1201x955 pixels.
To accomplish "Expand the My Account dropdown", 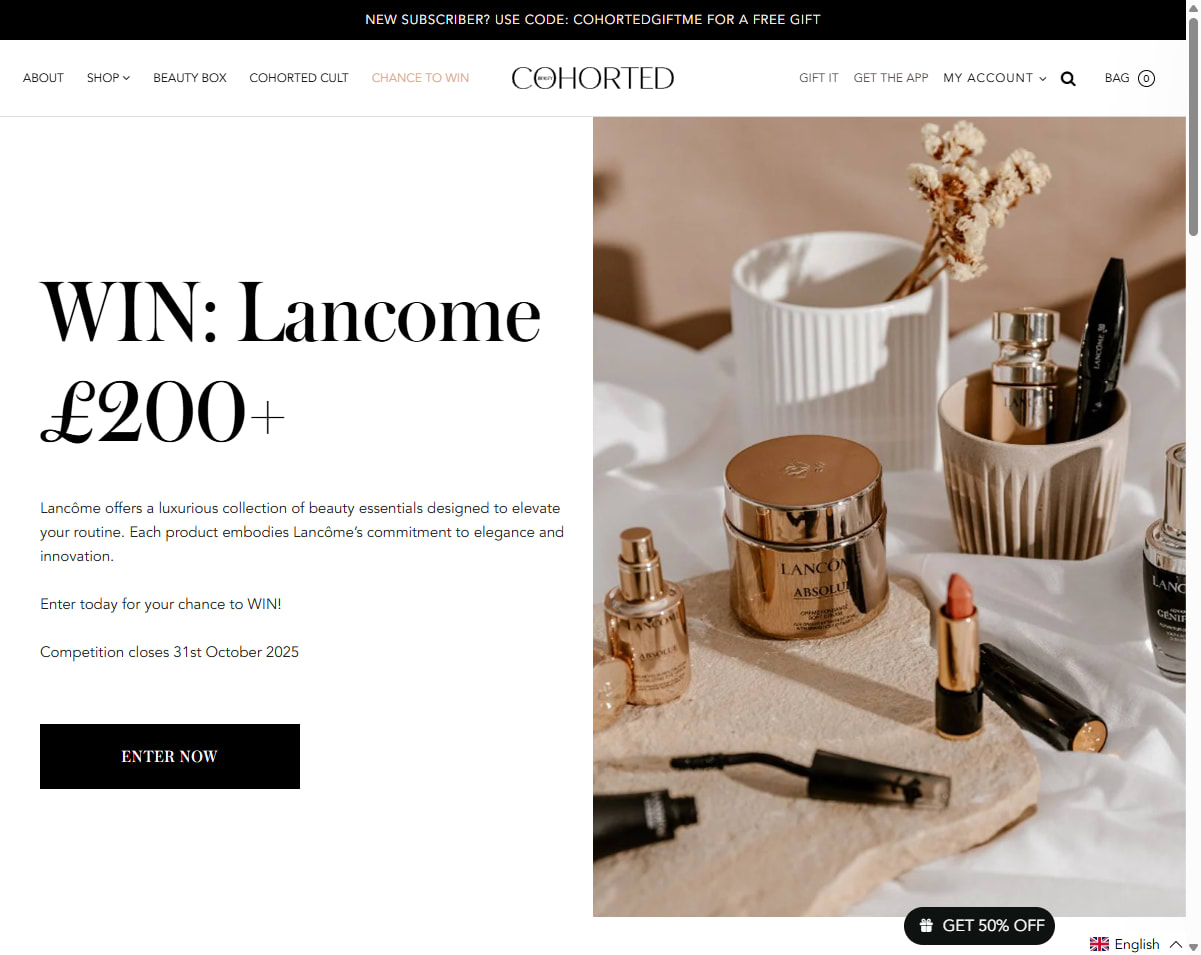I will click(x=995, y=78).
